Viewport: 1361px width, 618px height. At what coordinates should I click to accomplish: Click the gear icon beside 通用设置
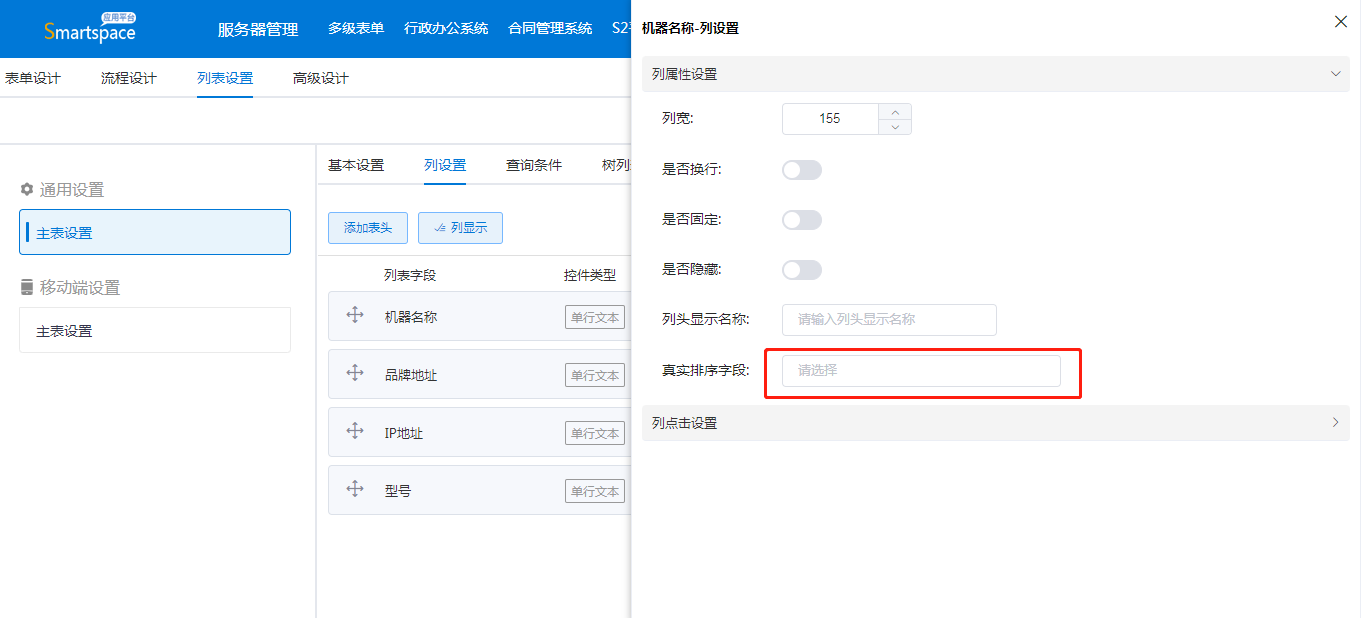tap(27, 189)
